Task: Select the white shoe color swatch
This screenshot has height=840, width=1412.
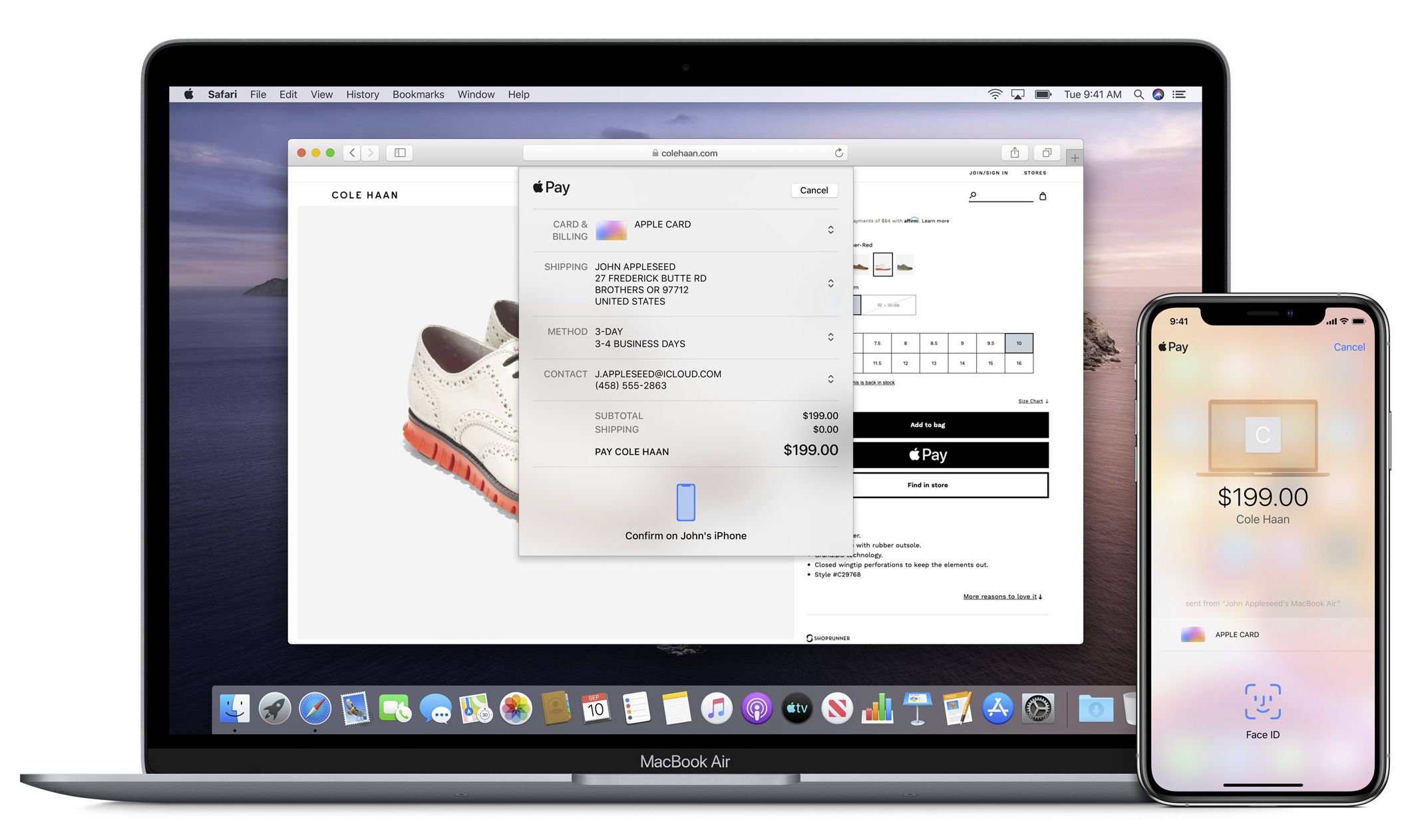Action: tap(882, 265)
